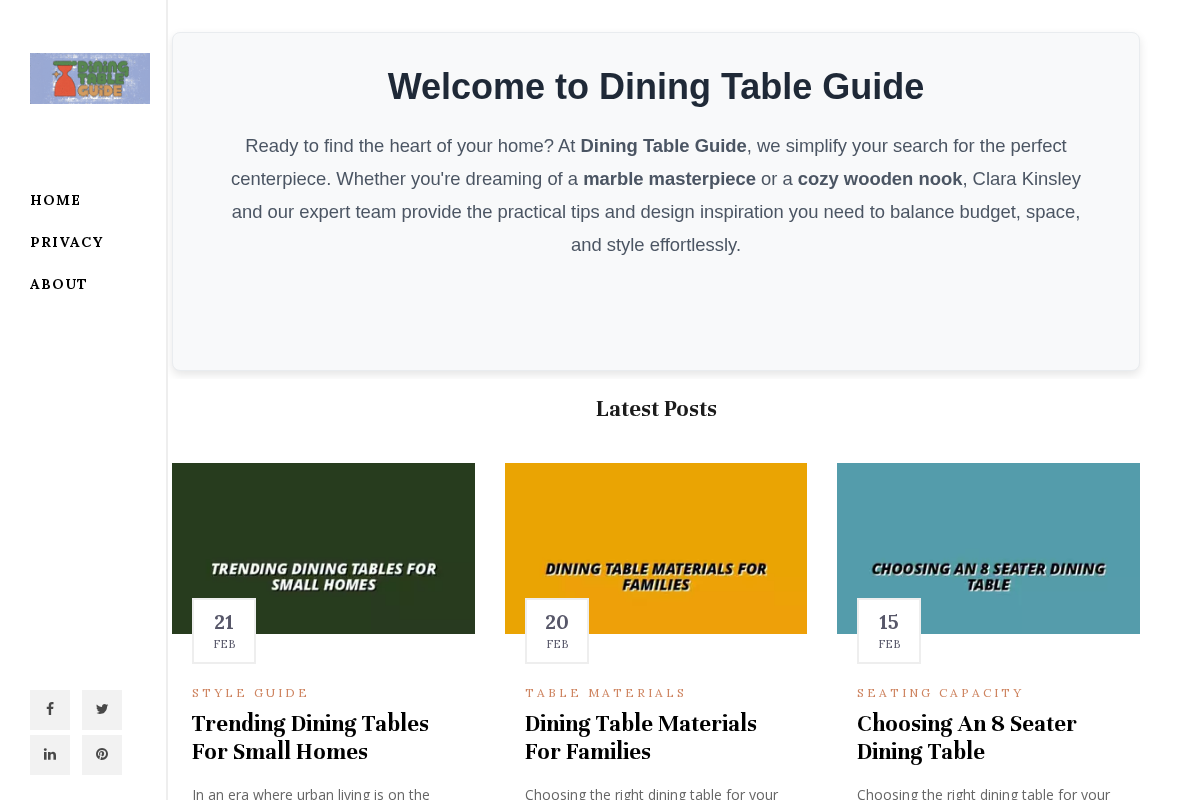
Task: Open the PRIVACY page from navigation
Action: (67, 241)
